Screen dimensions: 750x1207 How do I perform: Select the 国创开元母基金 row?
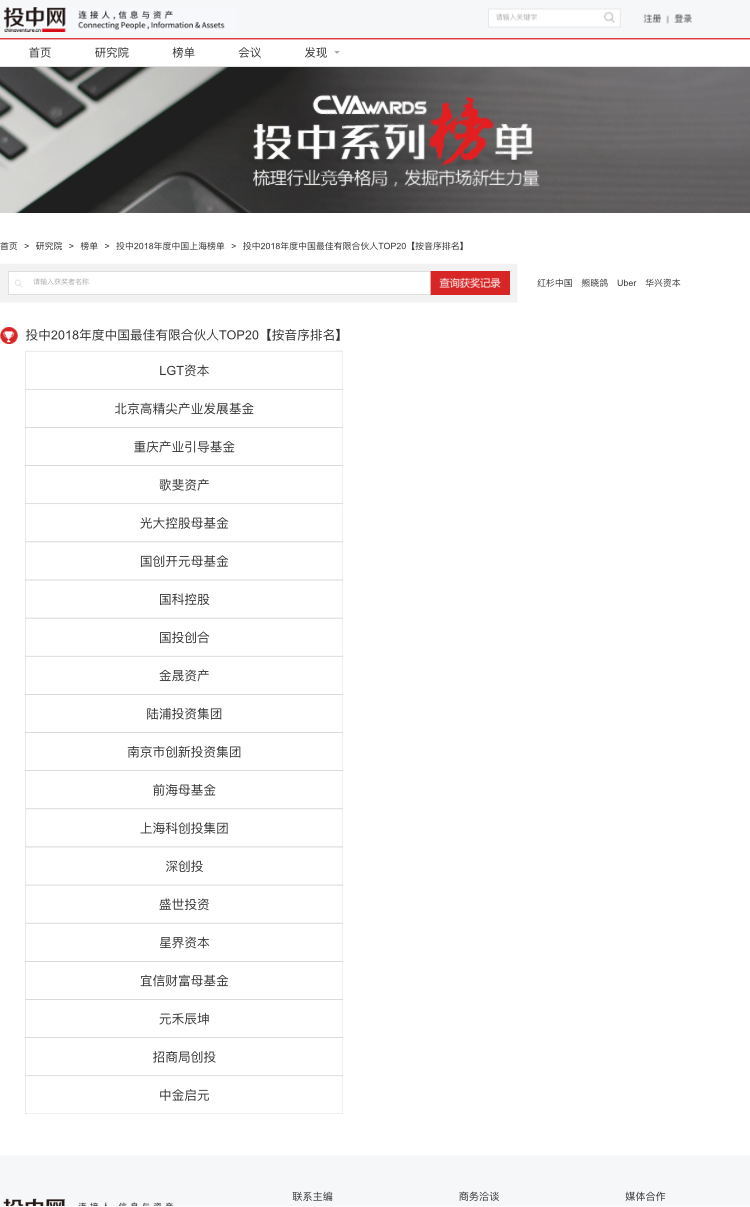pos(184,561)
